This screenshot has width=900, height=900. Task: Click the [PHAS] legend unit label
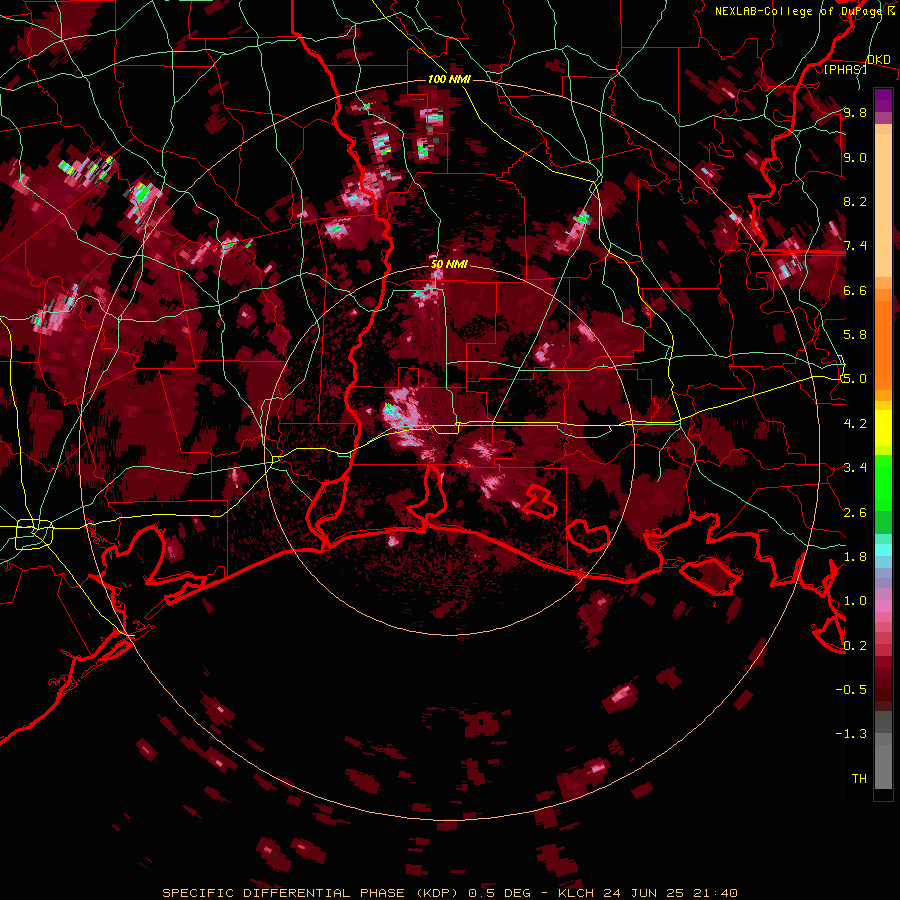click(845, 69)
